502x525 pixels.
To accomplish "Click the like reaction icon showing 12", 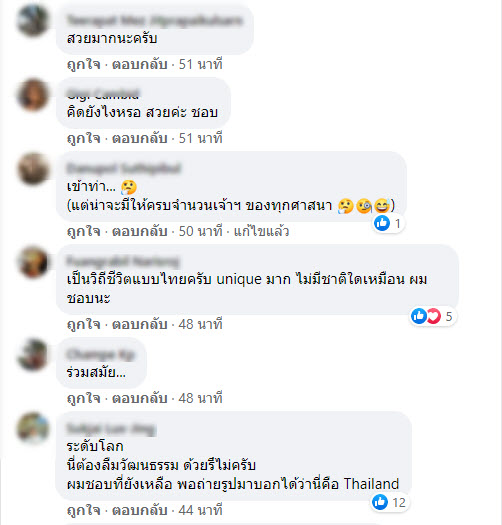I will tap(380, 502).
